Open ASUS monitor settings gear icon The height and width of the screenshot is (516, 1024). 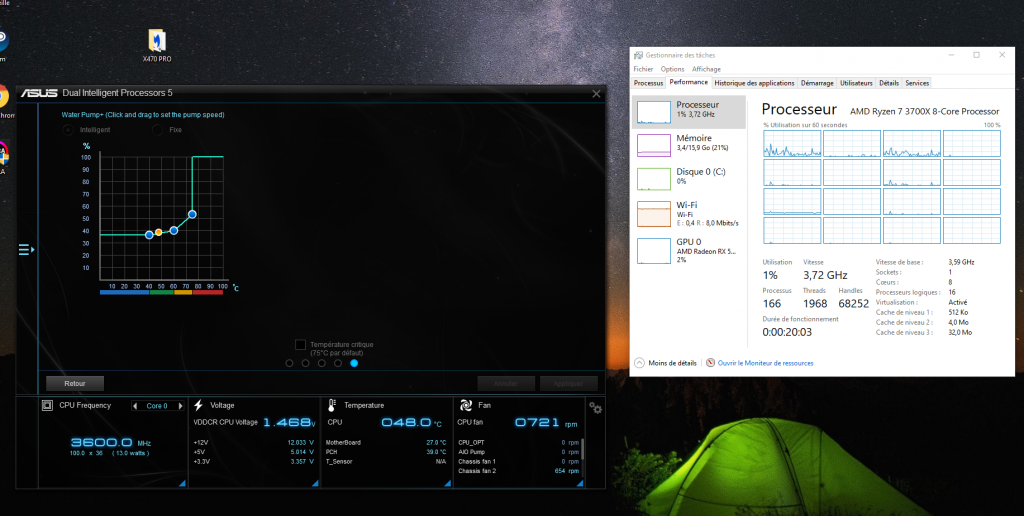pyautogui.click(x=595, y=408)
